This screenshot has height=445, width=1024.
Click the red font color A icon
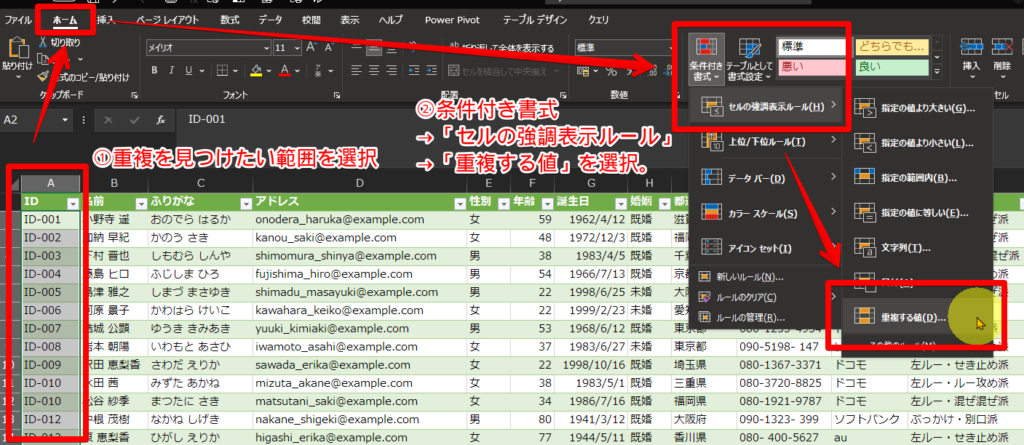(x=285, y=70)
